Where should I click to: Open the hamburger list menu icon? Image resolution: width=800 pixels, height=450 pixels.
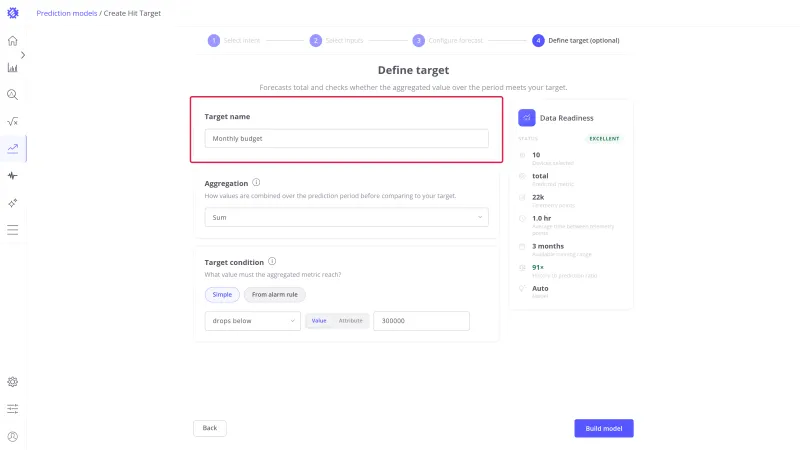pos(13,230)
